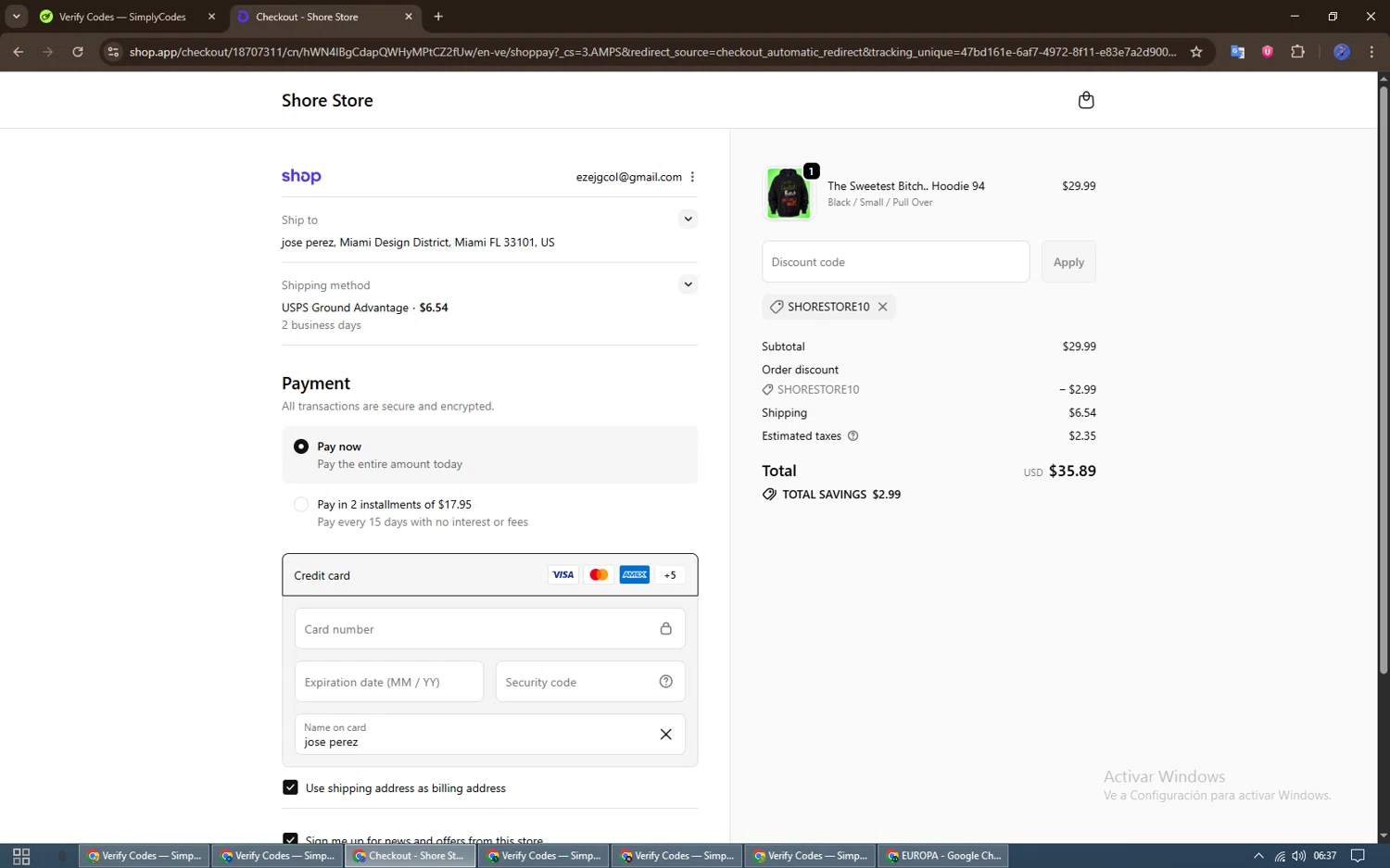This screenshot has width=1390, height=868.
Task: Click the Total amount $35.89
Action: tap(1072, 471)
